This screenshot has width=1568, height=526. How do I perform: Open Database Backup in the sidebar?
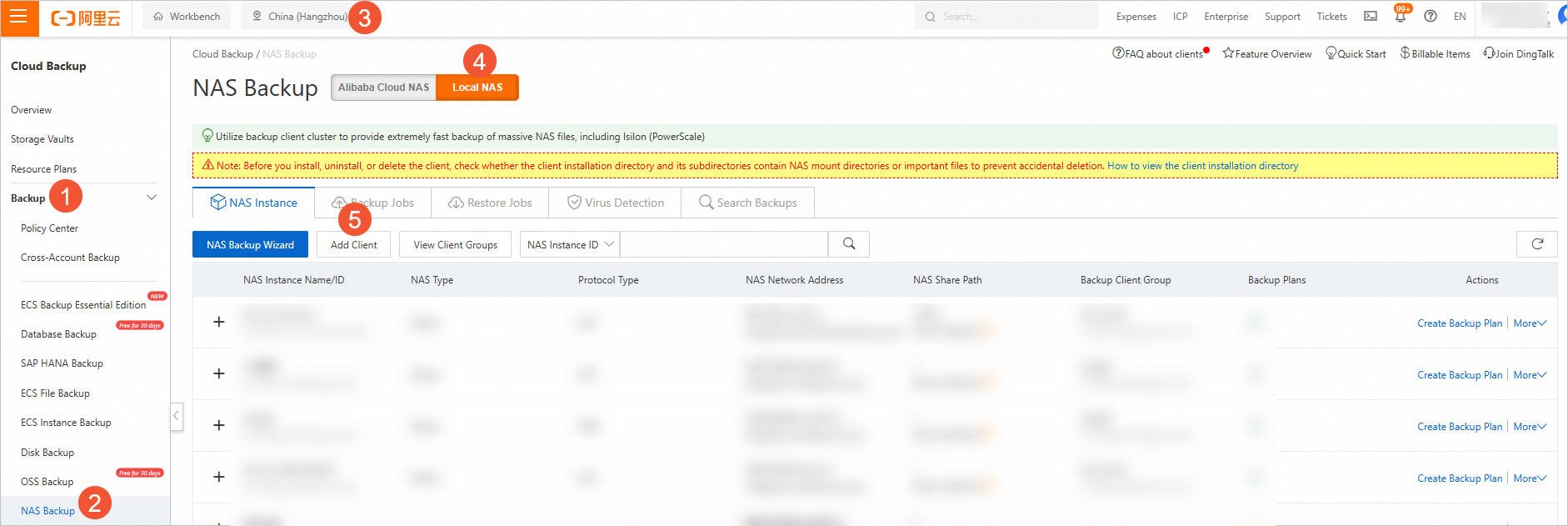point(58,334)
